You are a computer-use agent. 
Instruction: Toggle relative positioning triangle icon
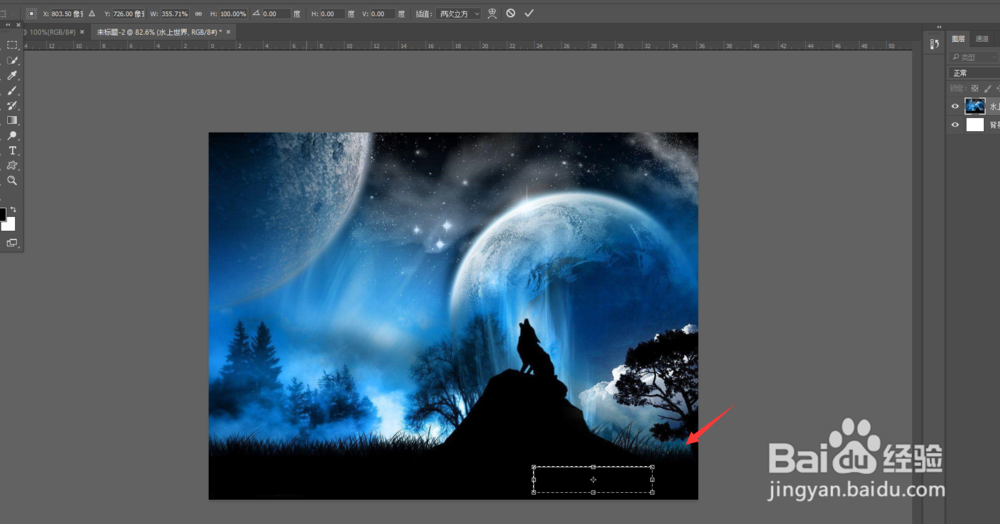point(92,13)
